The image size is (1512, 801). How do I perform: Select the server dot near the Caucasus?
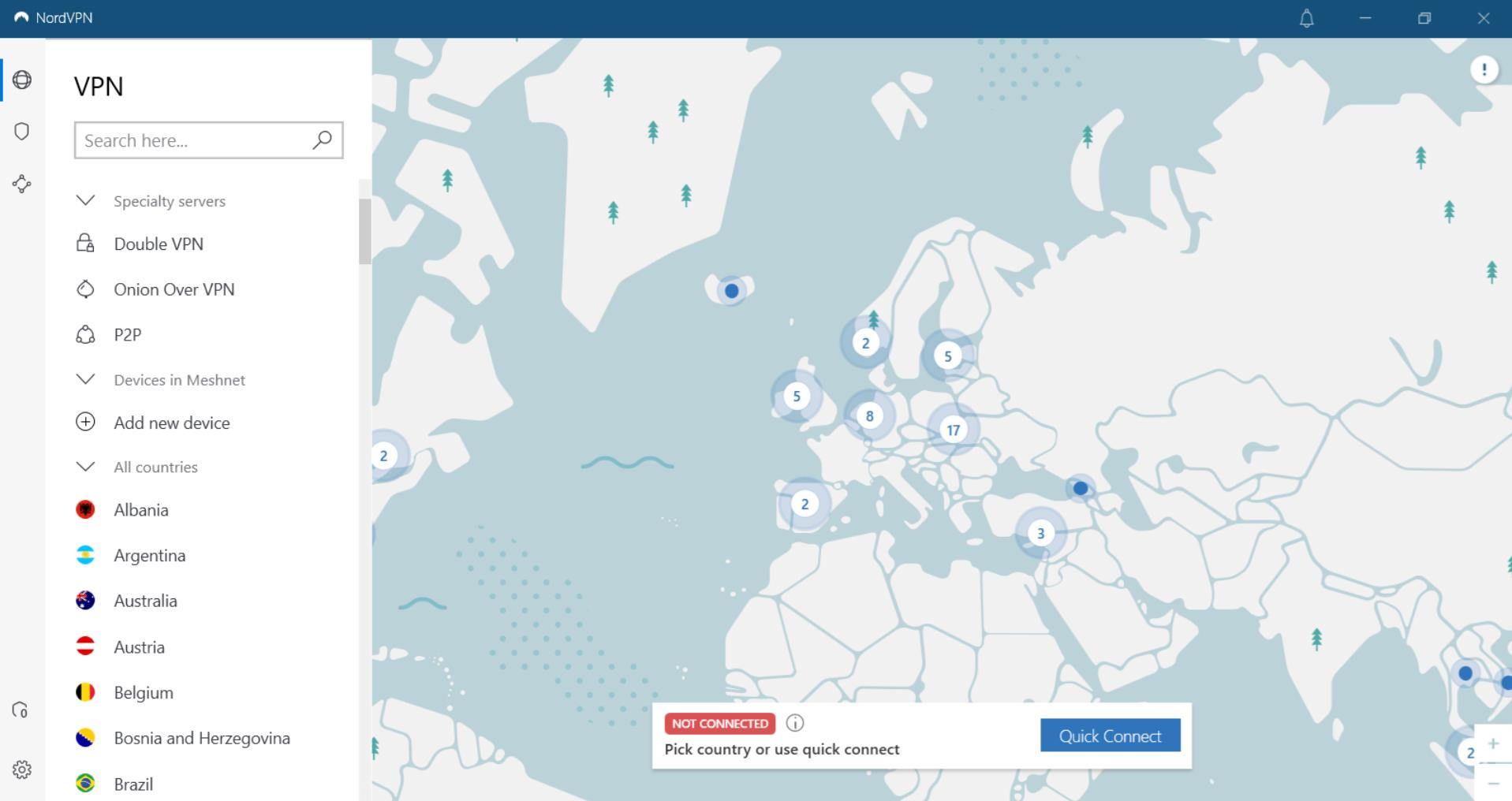(1081, 488)
